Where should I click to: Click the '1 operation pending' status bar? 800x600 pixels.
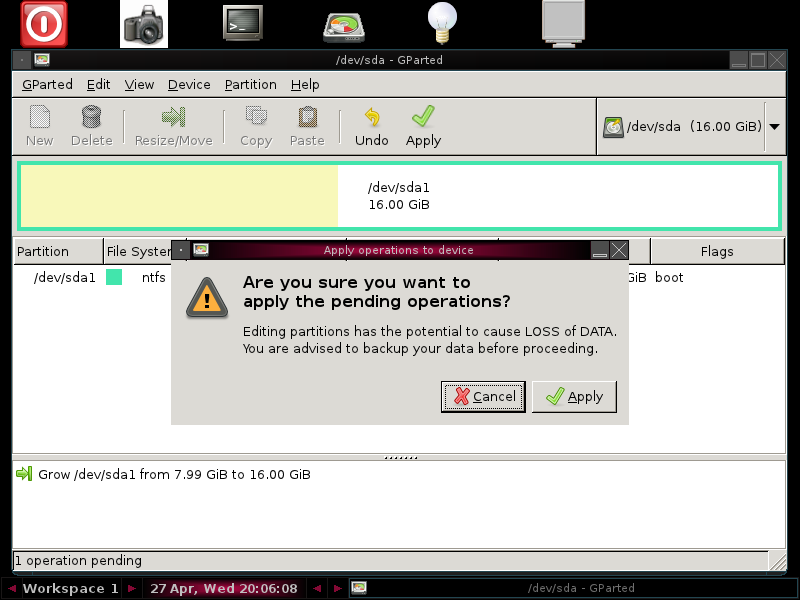(x=390, y=560)
